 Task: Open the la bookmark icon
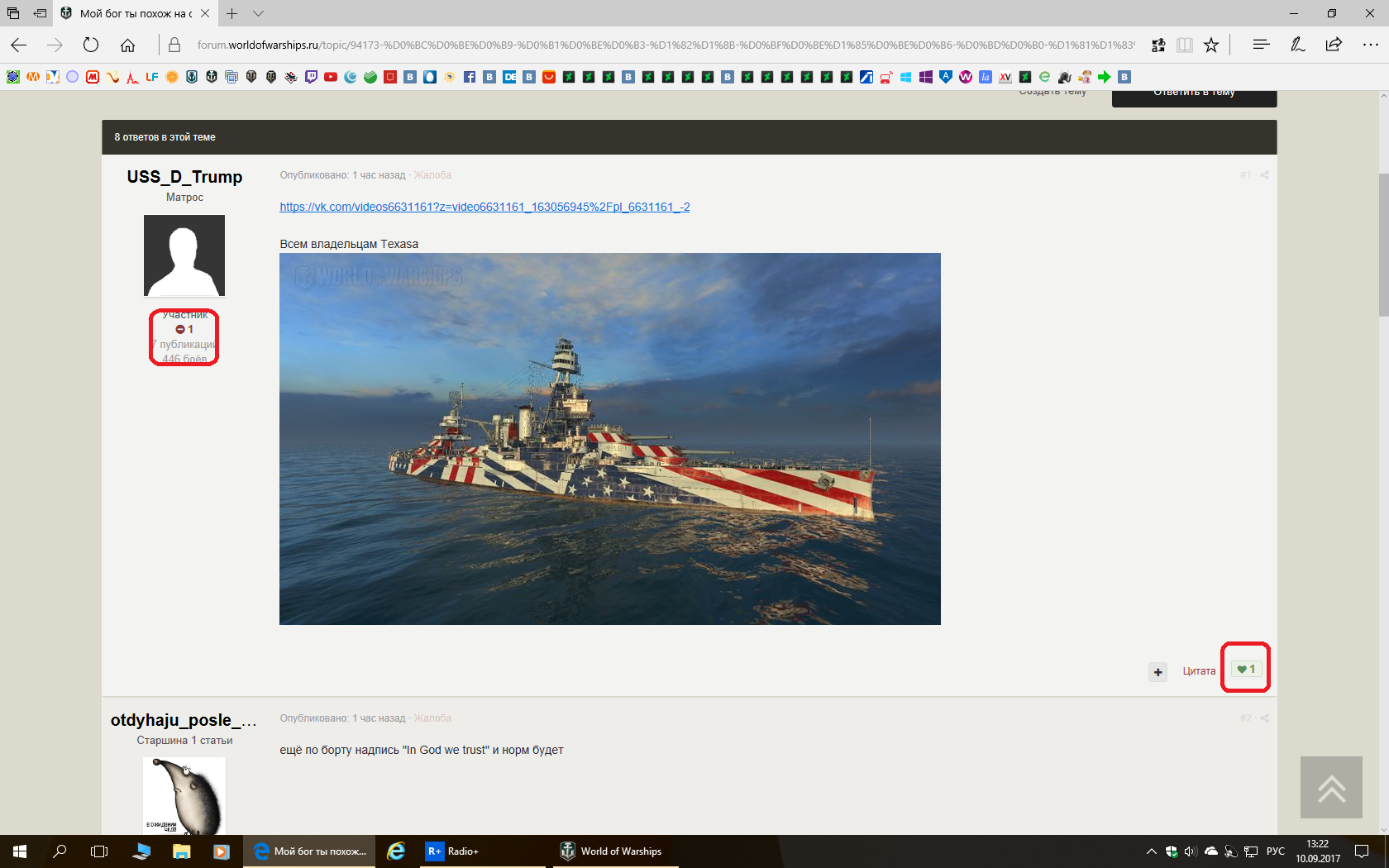pos(986,77)
